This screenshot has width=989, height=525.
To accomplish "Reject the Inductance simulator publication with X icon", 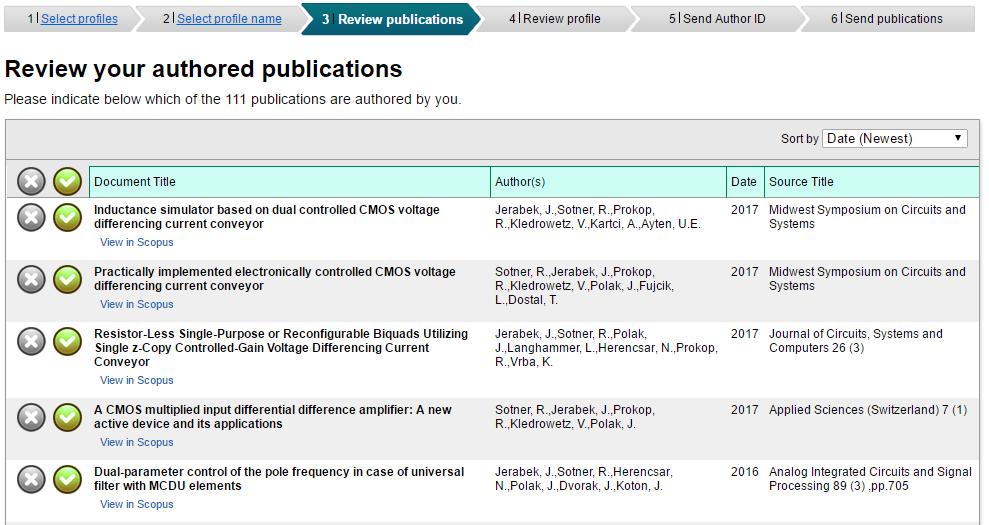I will (x=32, y=217).
